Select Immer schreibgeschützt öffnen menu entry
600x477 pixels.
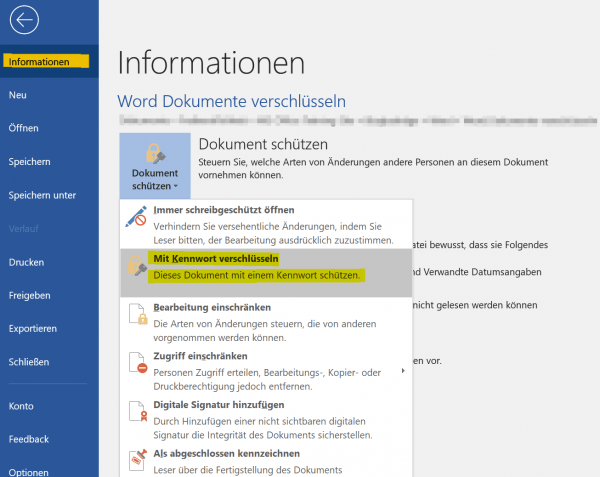coord(266,225)
